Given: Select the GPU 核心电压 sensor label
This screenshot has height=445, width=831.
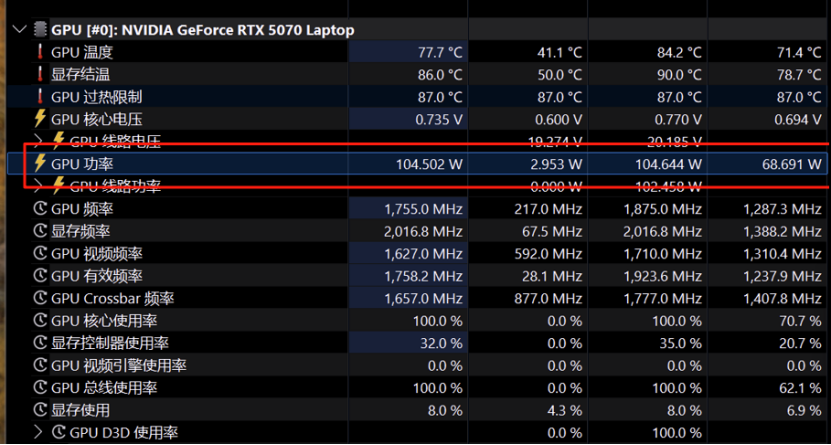Looking at the screenshot, I should (96, 119).
